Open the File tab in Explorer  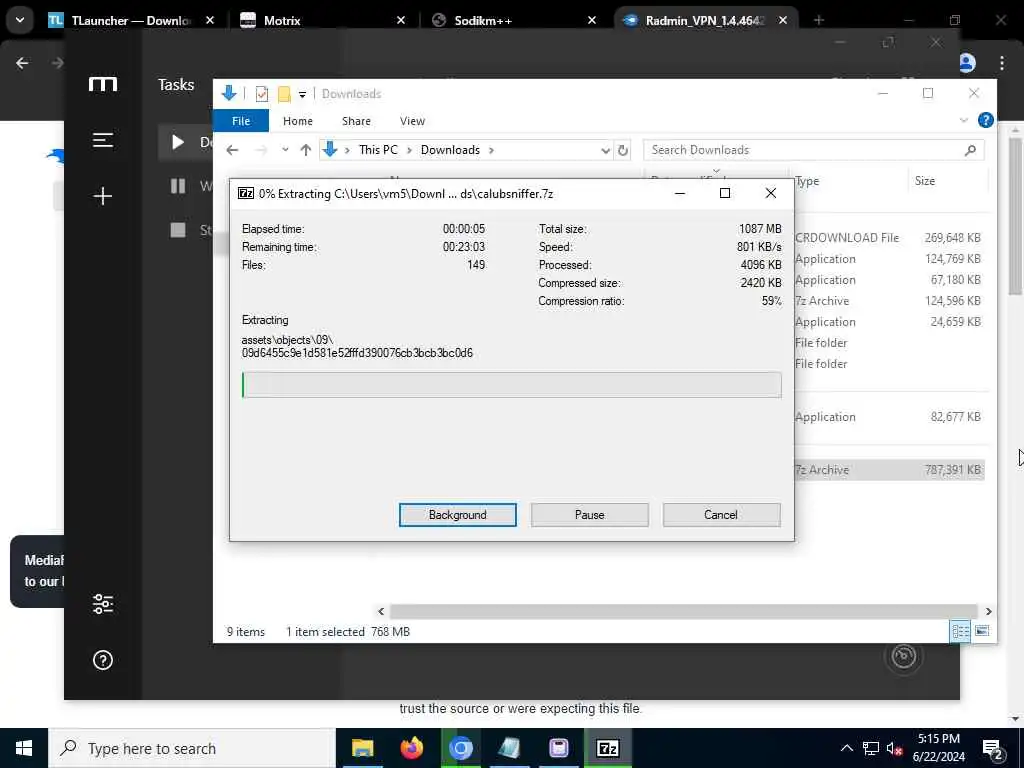(241, 121)
